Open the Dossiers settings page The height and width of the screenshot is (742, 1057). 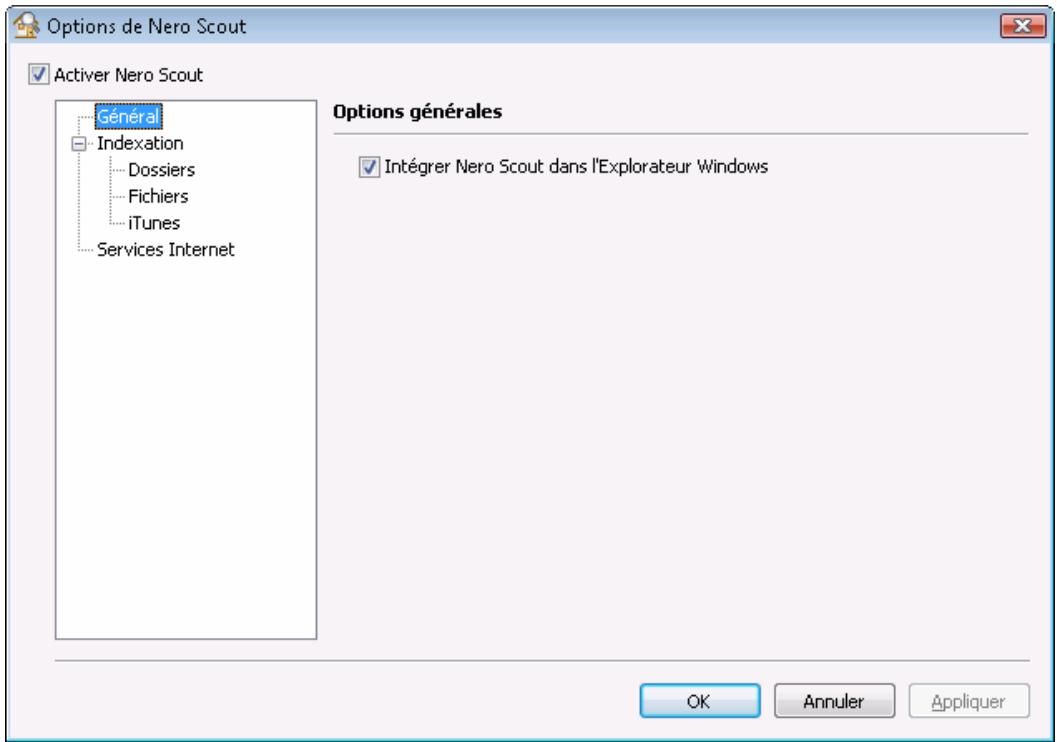(x=161, y=170)
